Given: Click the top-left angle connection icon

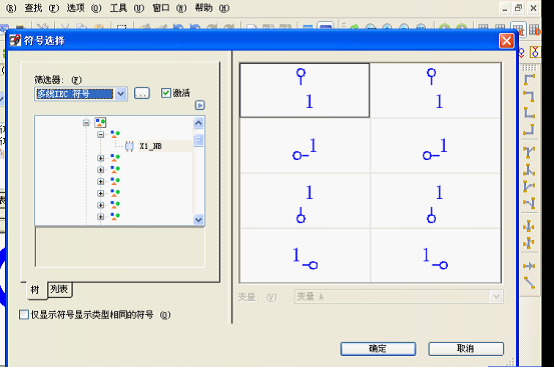Looking at the screenshot, I should point(529,80).
